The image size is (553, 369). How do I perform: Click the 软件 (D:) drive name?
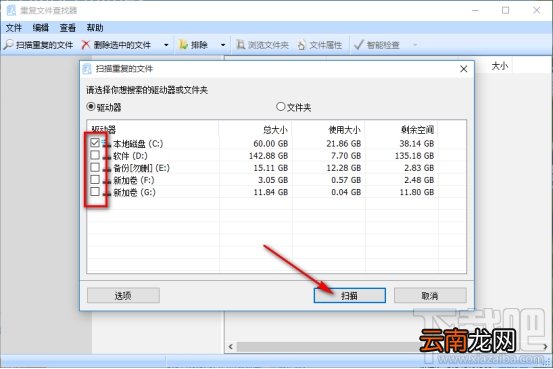pos(130,156)
